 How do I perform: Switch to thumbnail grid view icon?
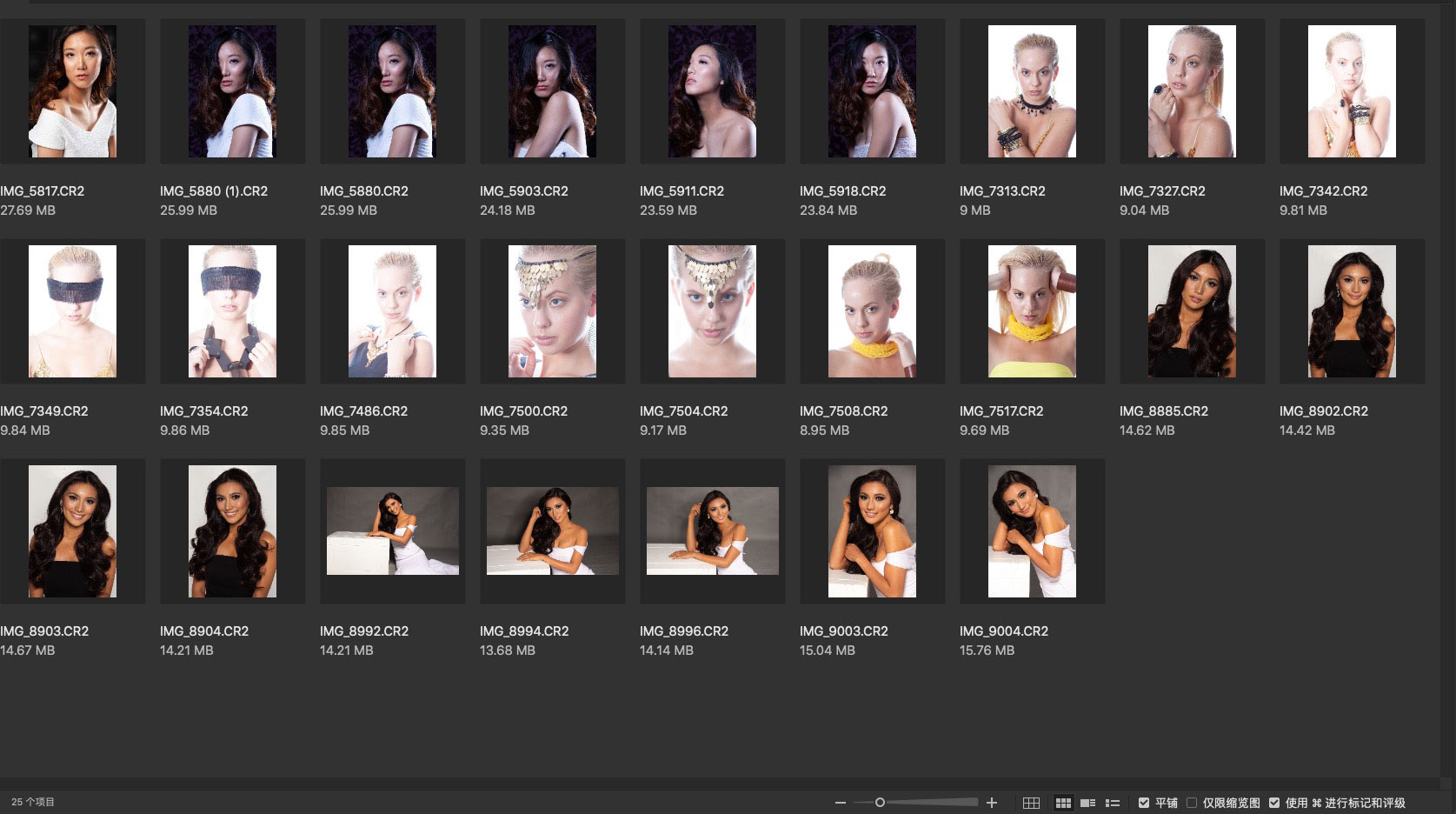[x=1062, y=803]
